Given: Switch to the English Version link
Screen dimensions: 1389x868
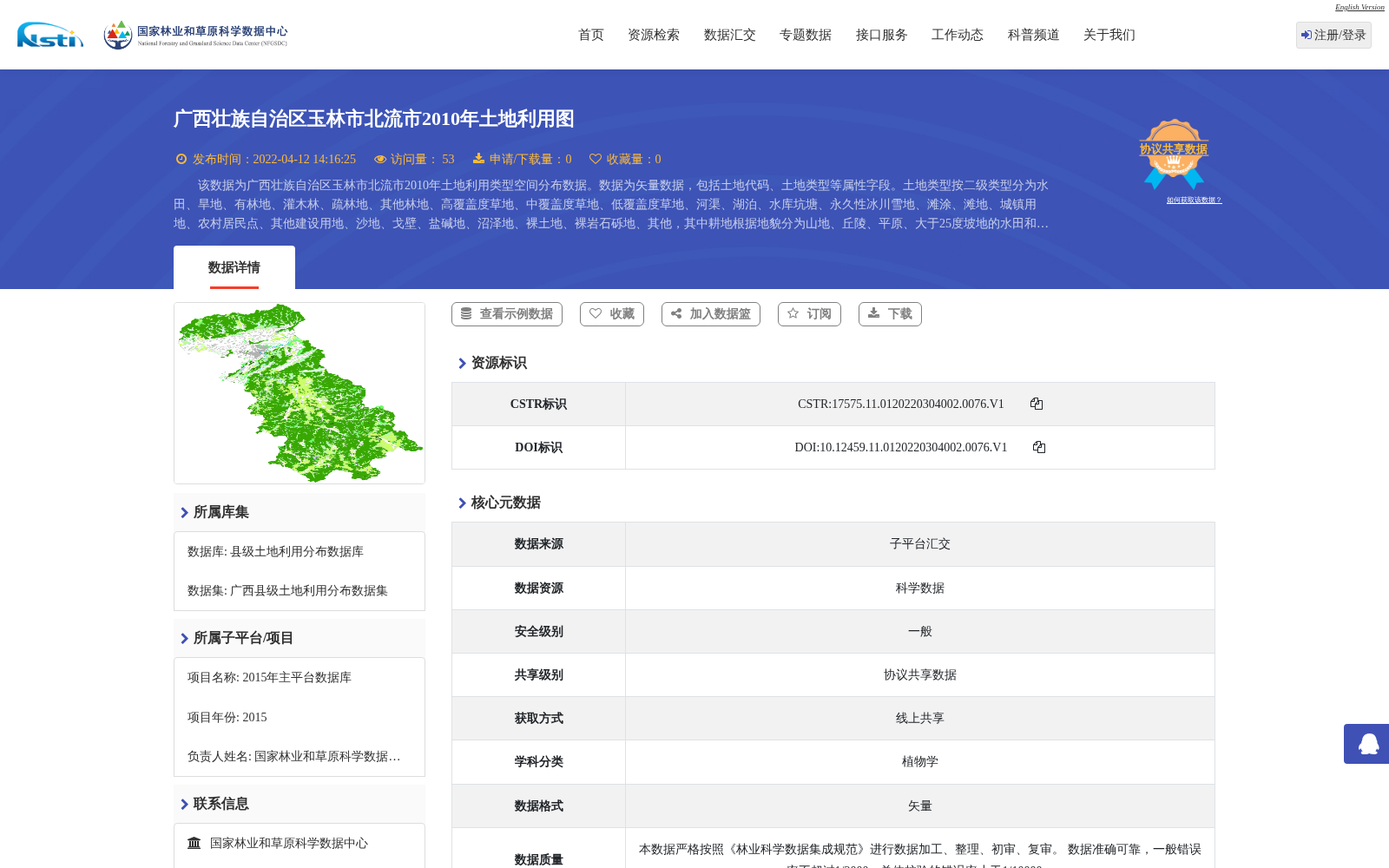Looking at the screenshot, I should pyautogui.click(x=1359, y=7).
